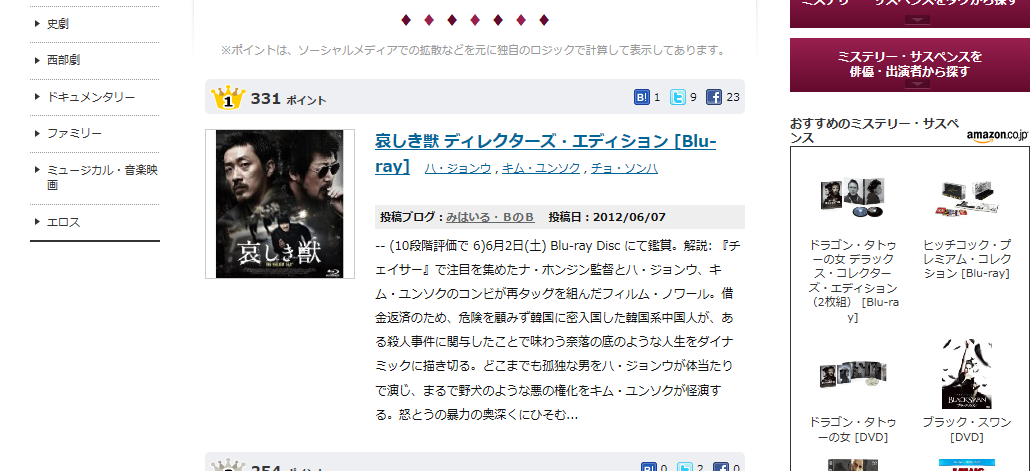
Task: Click the Hatena Bookmark icon for rank 1
Action: point(642,97)
